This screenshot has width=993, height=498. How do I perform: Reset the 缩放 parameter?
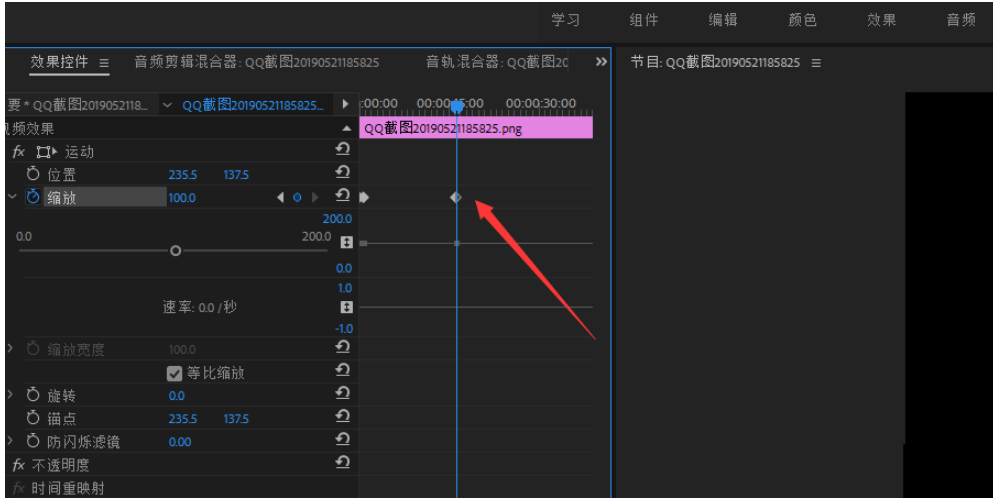click(x=343, y=195)
